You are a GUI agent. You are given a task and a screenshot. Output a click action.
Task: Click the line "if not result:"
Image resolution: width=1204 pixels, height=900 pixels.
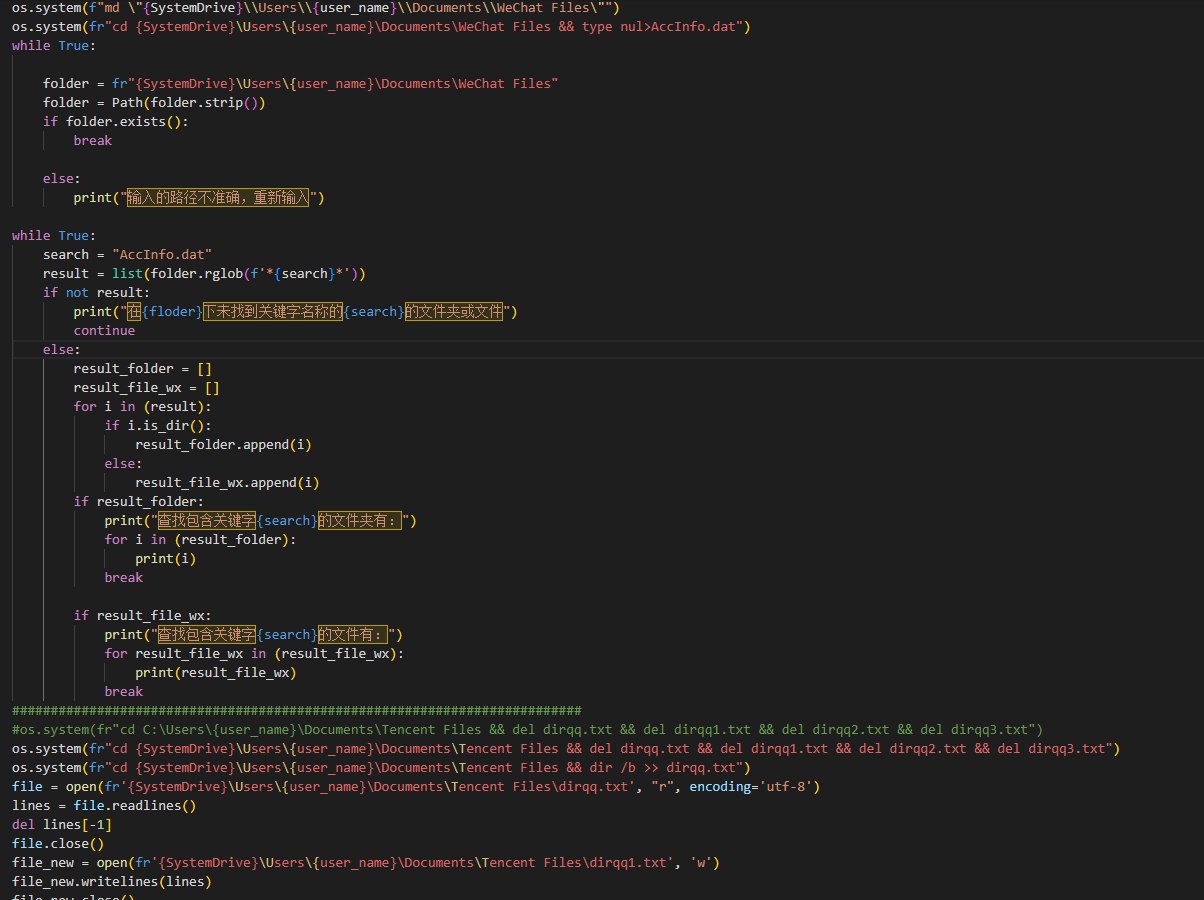(x=96, y=292)
